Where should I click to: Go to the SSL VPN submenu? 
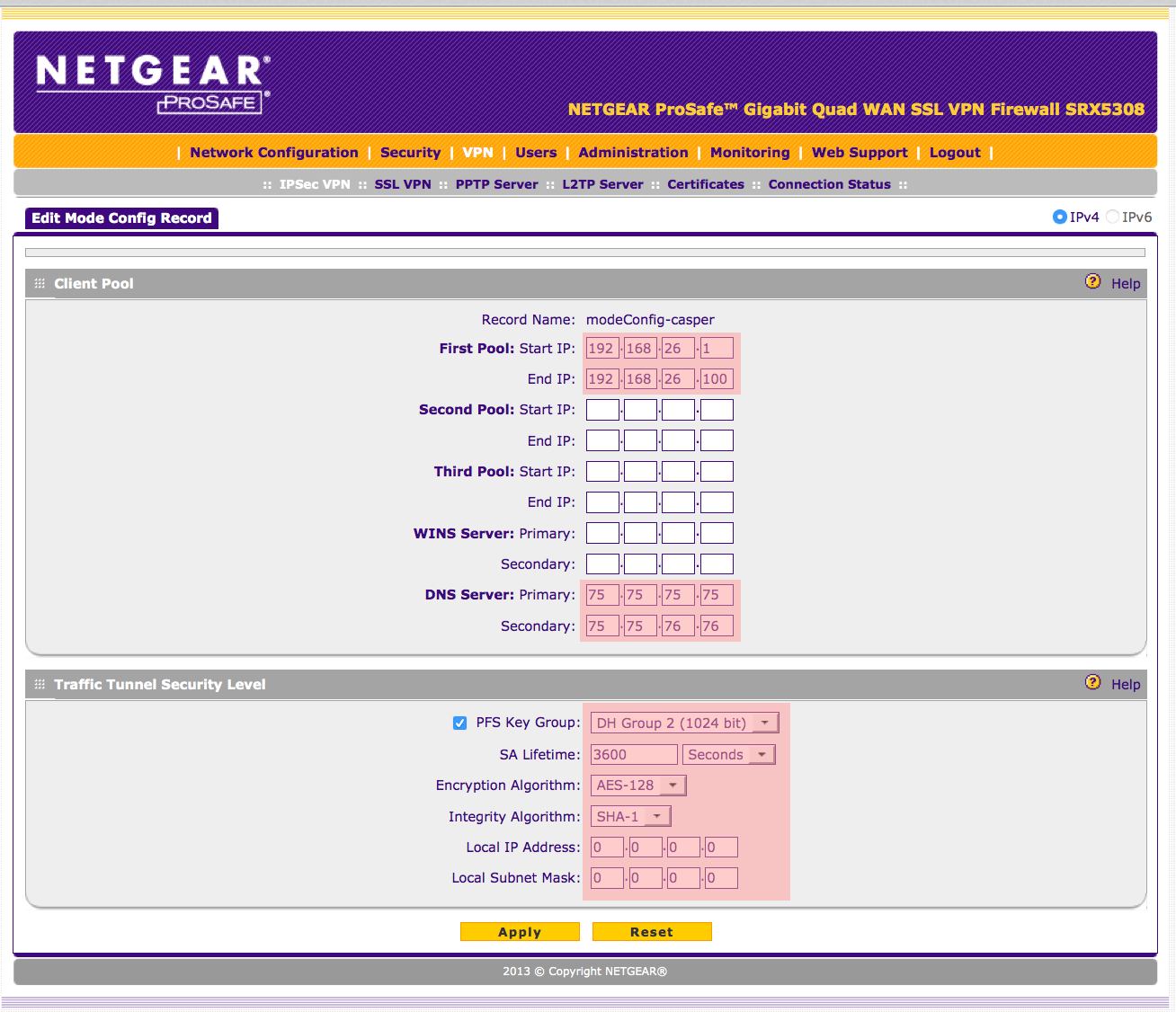pyautogui.click(x=403, y=184)
